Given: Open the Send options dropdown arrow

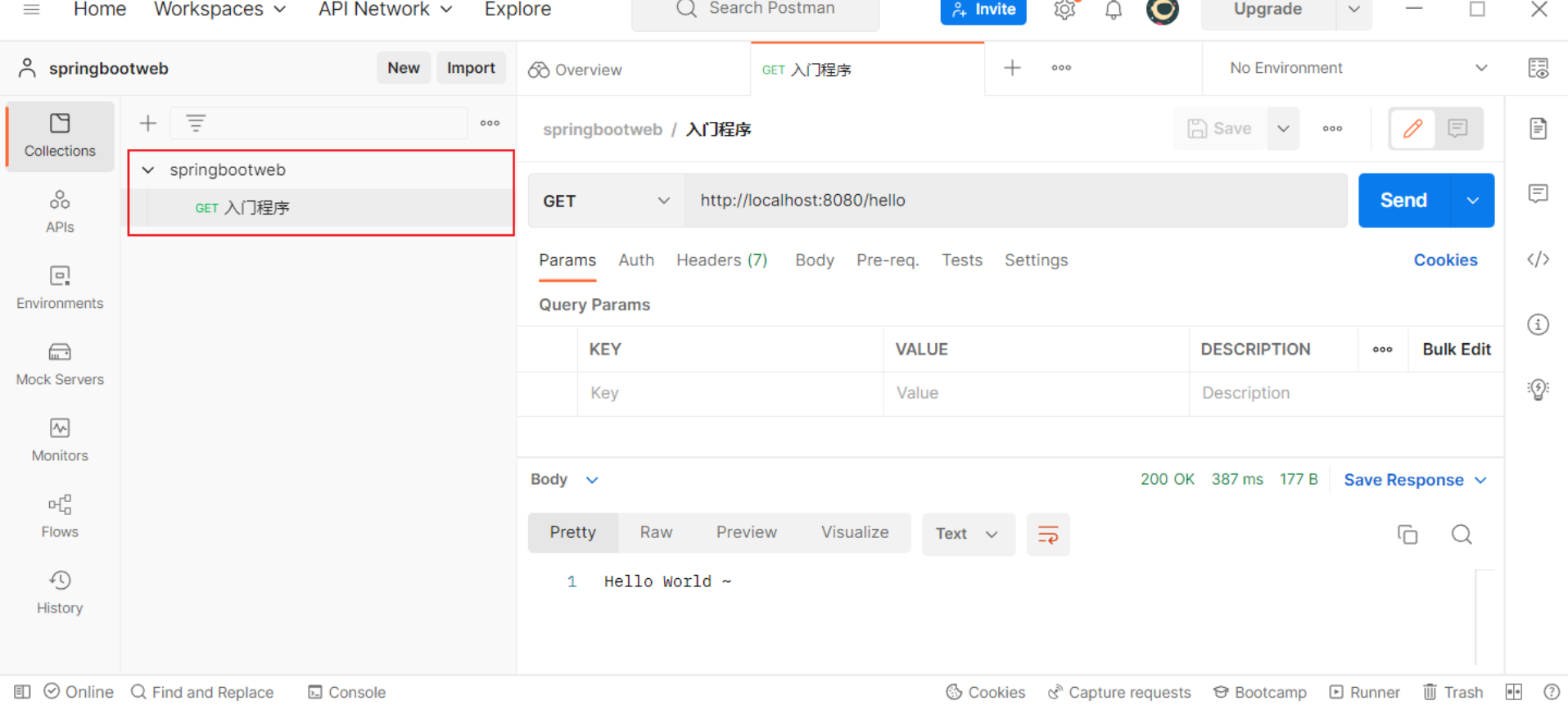Looking at the screenshot, I should (x=1472, y=201).
